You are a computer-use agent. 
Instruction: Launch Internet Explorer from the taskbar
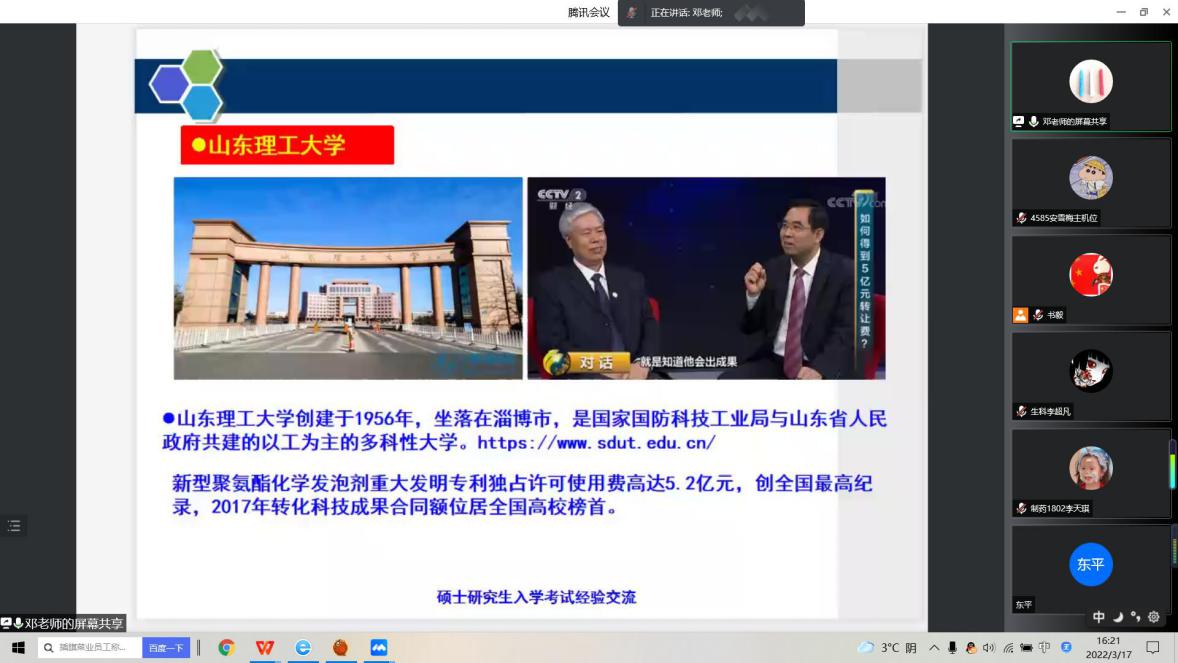302,648
